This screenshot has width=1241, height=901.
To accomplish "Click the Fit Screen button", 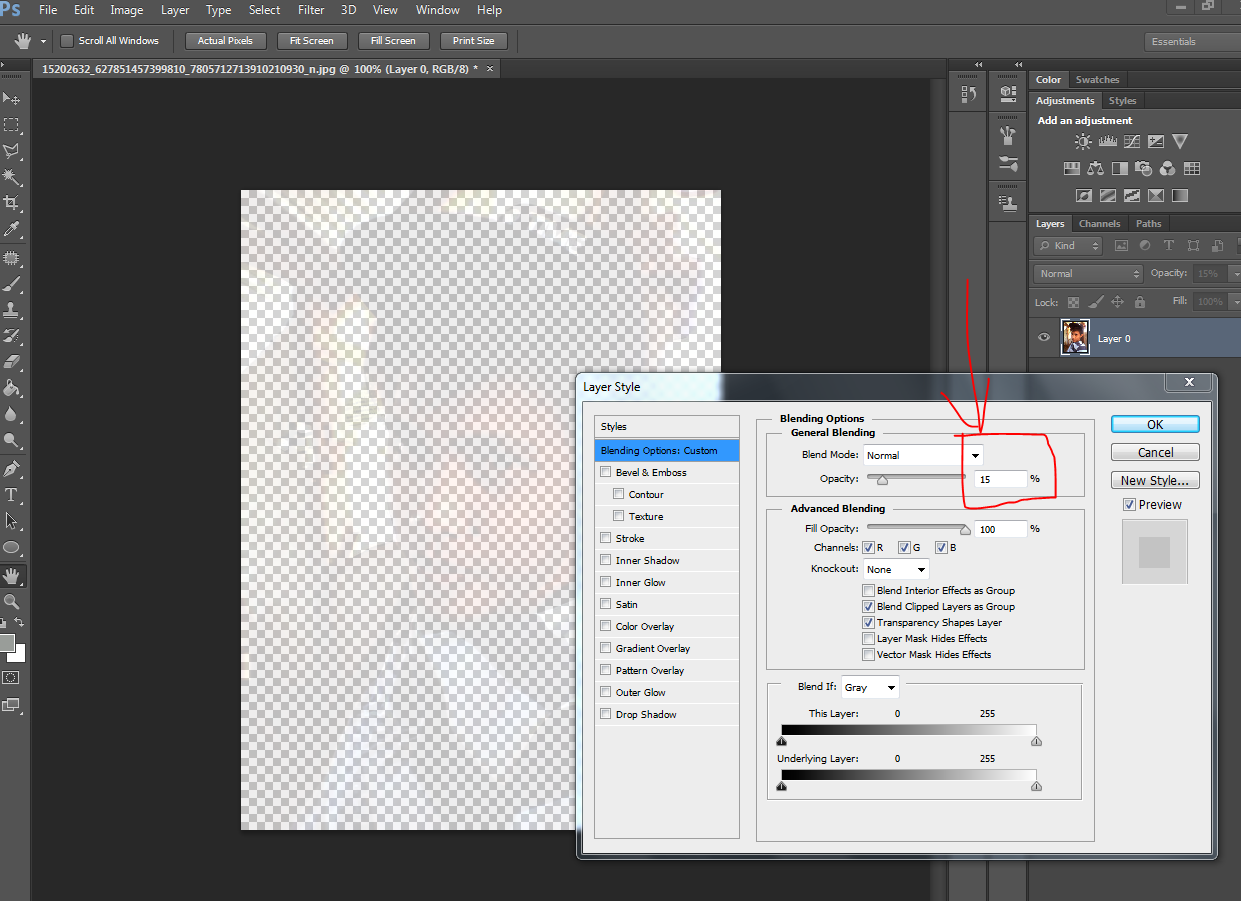I will 312,41.
